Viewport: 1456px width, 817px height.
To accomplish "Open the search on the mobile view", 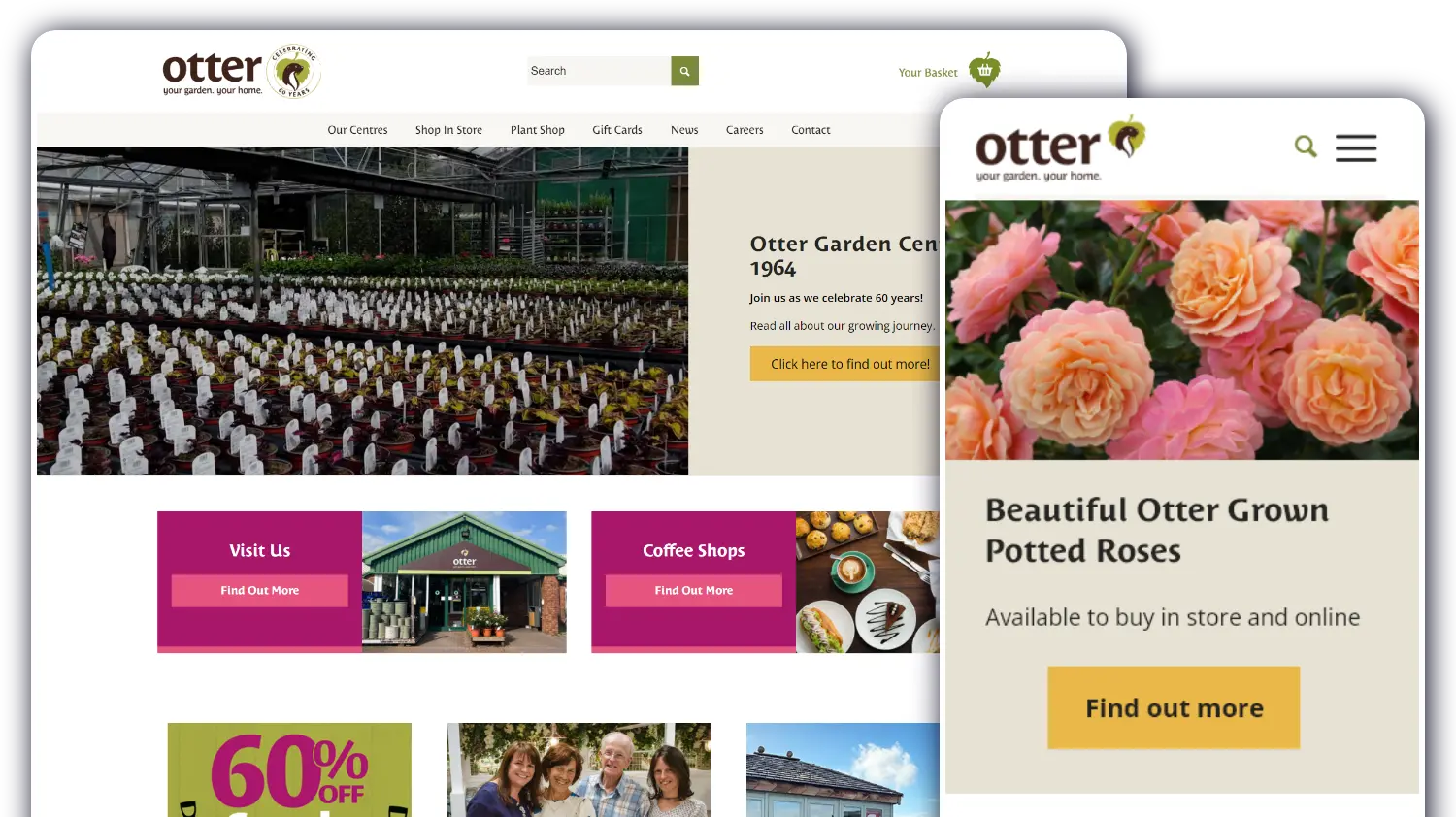I will (x=1305, y=146).
